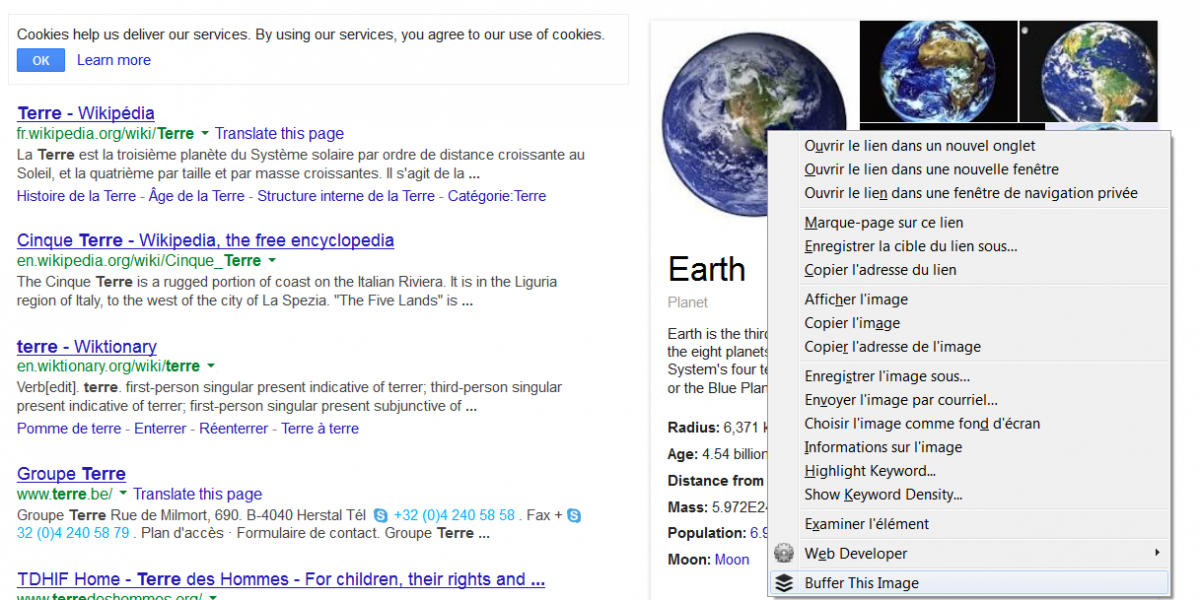Screen dimensions: 1200x600
Task: Click the Population label in knowledge panel
Action: (707, 533)
